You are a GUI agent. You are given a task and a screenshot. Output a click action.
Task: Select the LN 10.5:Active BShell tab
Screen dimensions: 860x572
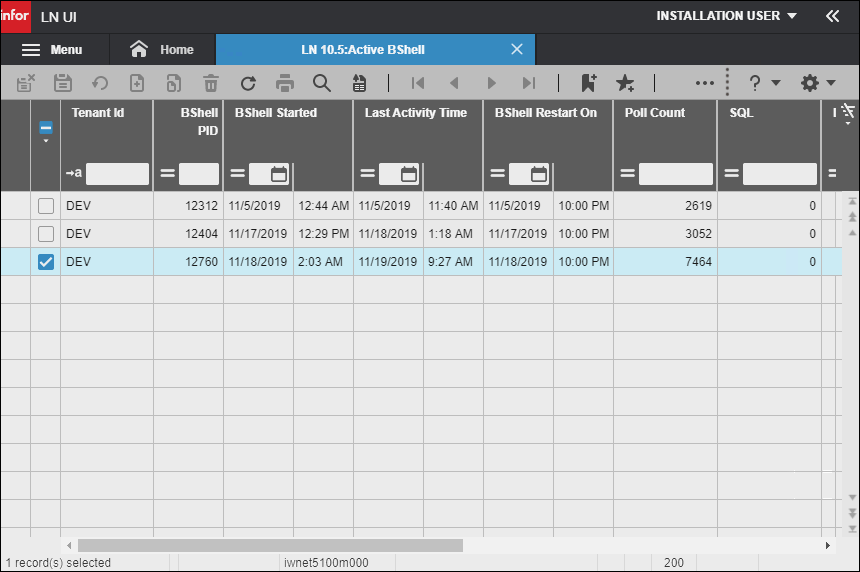click(x=363, y=49)
